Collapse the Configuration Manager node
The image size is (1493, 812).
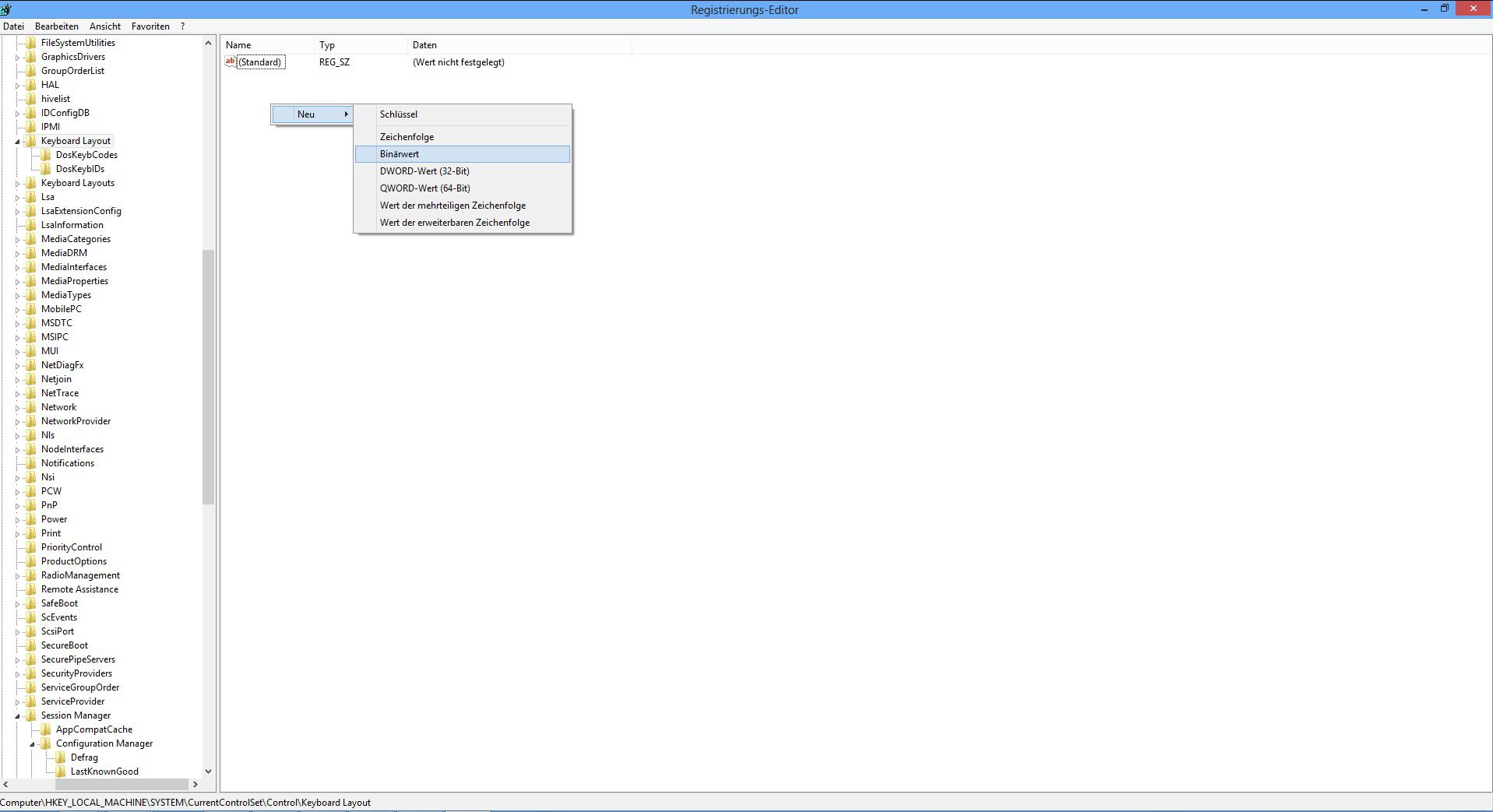pos(33,744)
